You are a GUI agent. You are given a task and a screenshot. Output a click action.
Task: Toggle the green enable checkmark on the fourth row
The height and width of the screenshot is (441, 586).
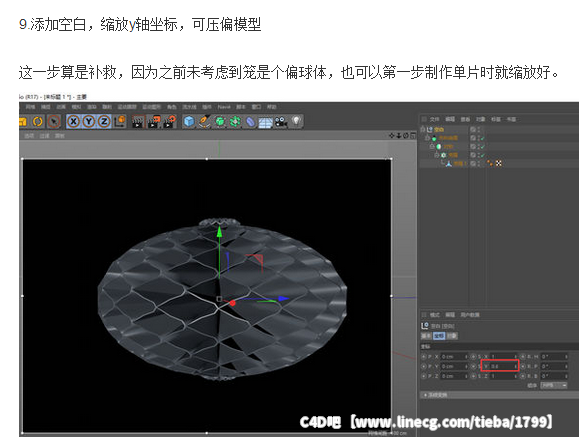coord(482,155)
